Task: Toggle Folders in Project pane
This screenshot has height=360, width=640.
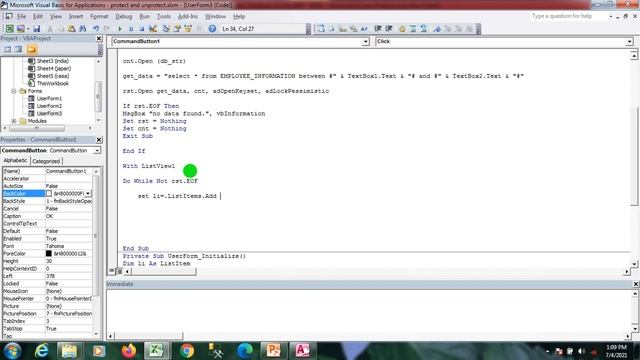Action: [32, 49]
